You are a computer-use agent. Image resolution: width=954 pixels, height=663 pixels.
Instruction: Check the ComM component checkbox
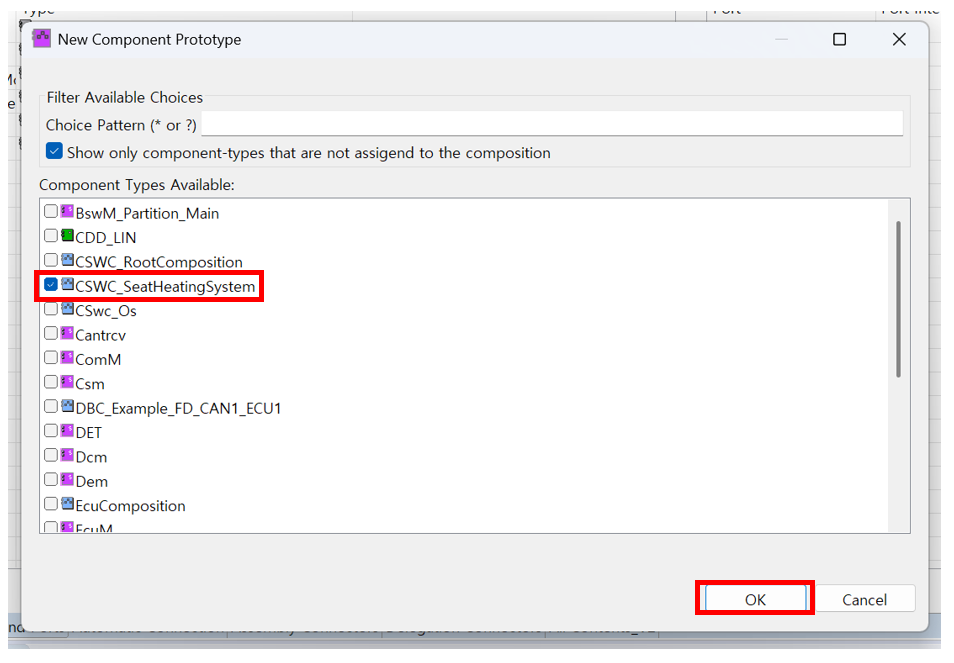tap(51, 358)
